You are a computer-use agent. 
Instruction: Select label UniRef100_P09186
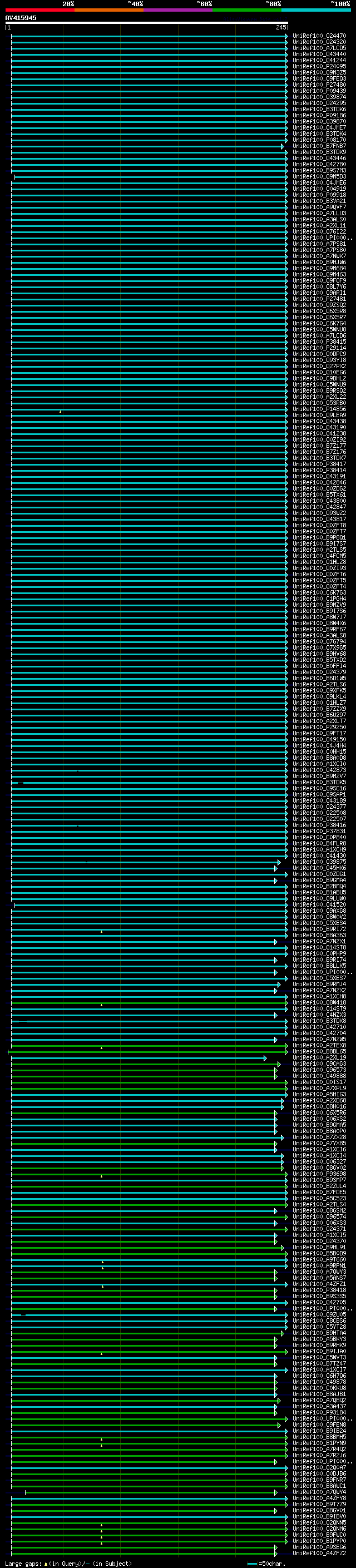click(319, 116)
